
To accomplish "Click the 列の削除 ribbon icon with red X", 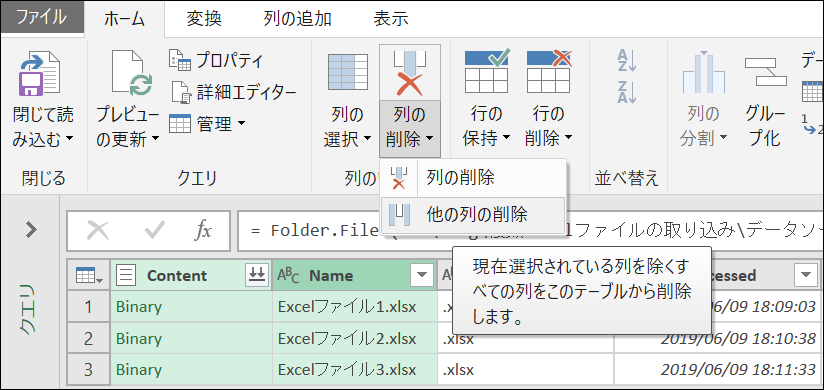I will click(x=410, y=72).
